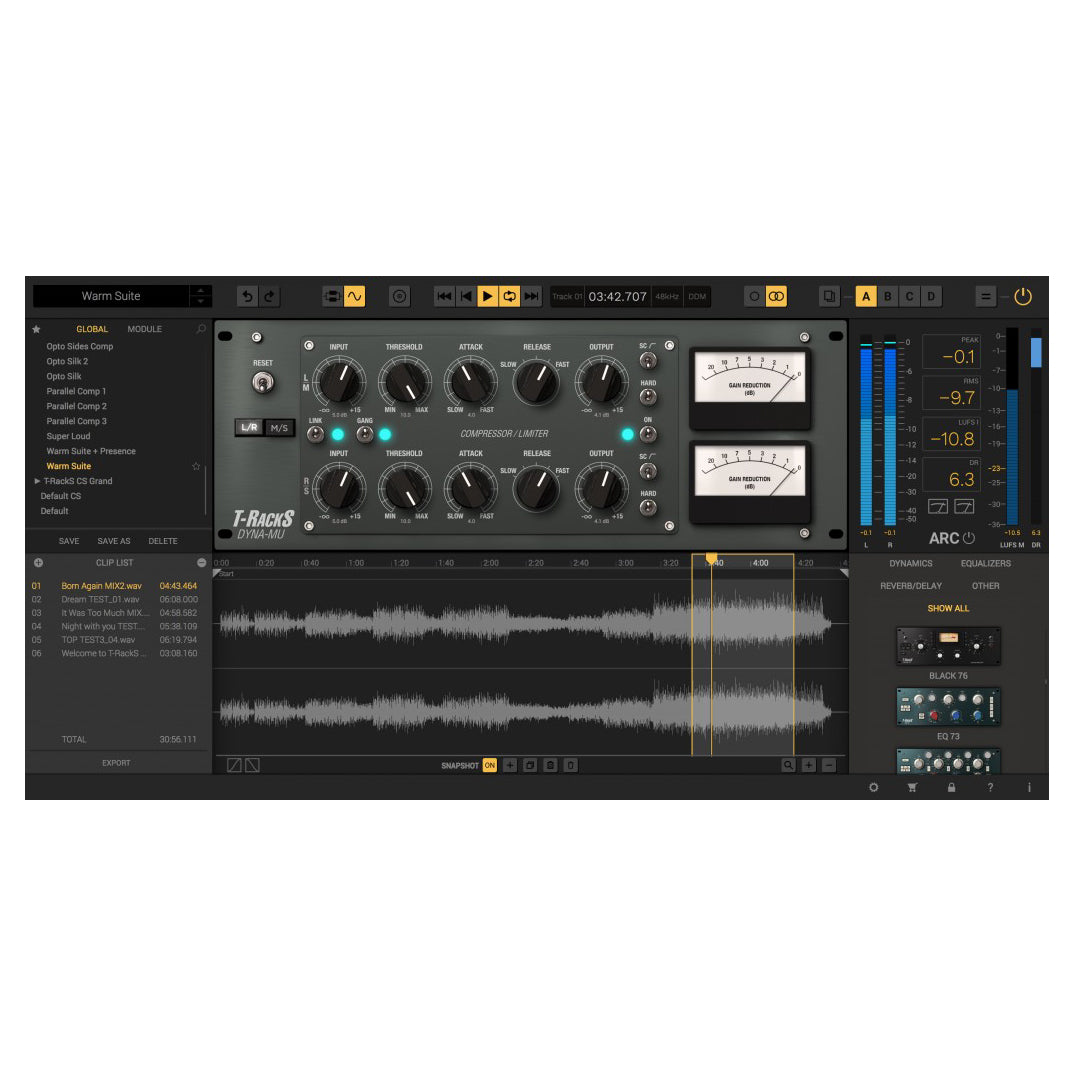Image resolution: width=1076 pixels, height=1076 pixels.
Task: Select comparison slot B
Action: pos(888,296)
